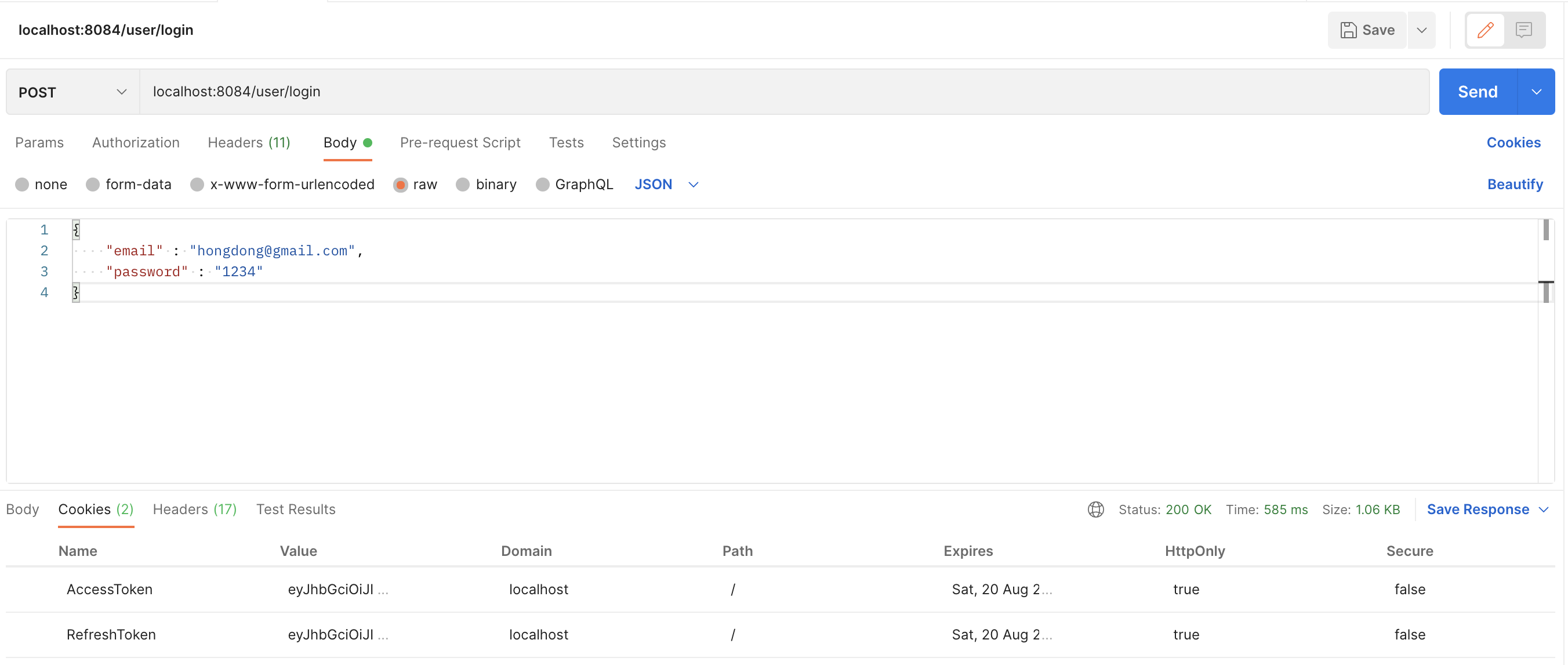Select the raw body radio button
The width and height of the screenshot is (1568, 665).
[x=400, y=185]
